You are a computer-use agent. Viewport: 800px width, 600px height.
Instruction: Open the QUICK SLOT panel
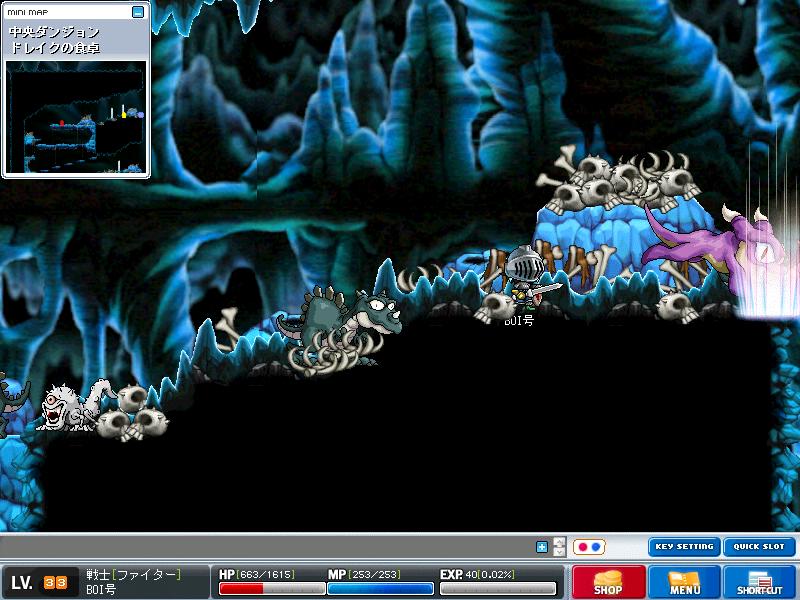pyautogui.click(x=759, y=546)
